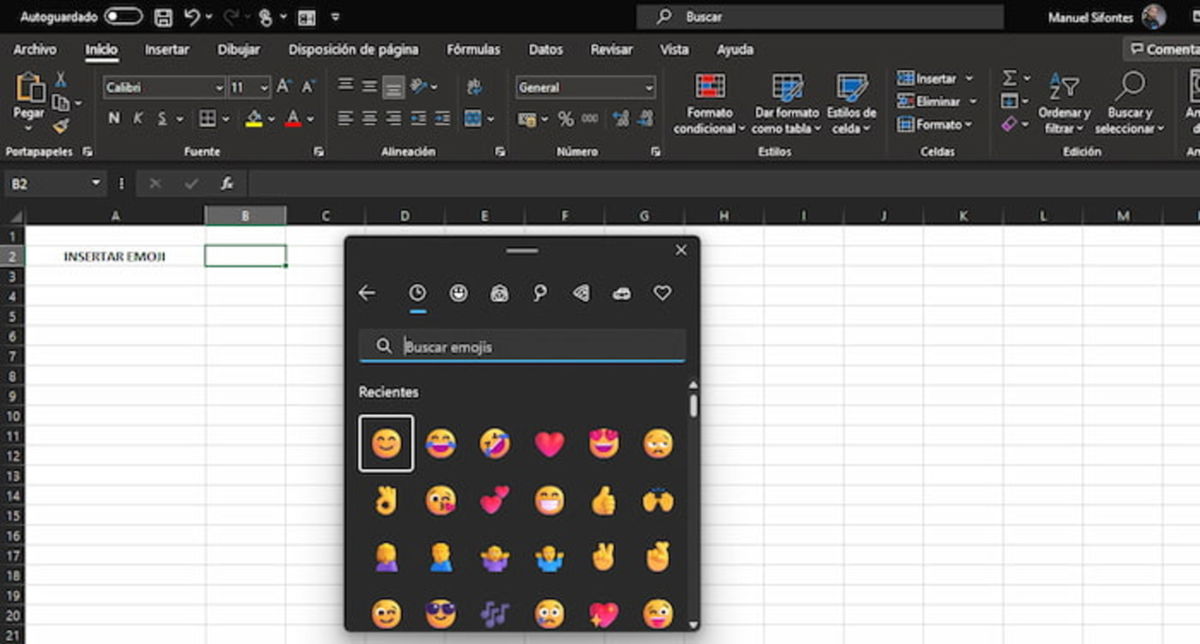Viewport: 1200px width, 644px height.
Task: Toggle the Autoguardado switch off
Action: (122, 16)
